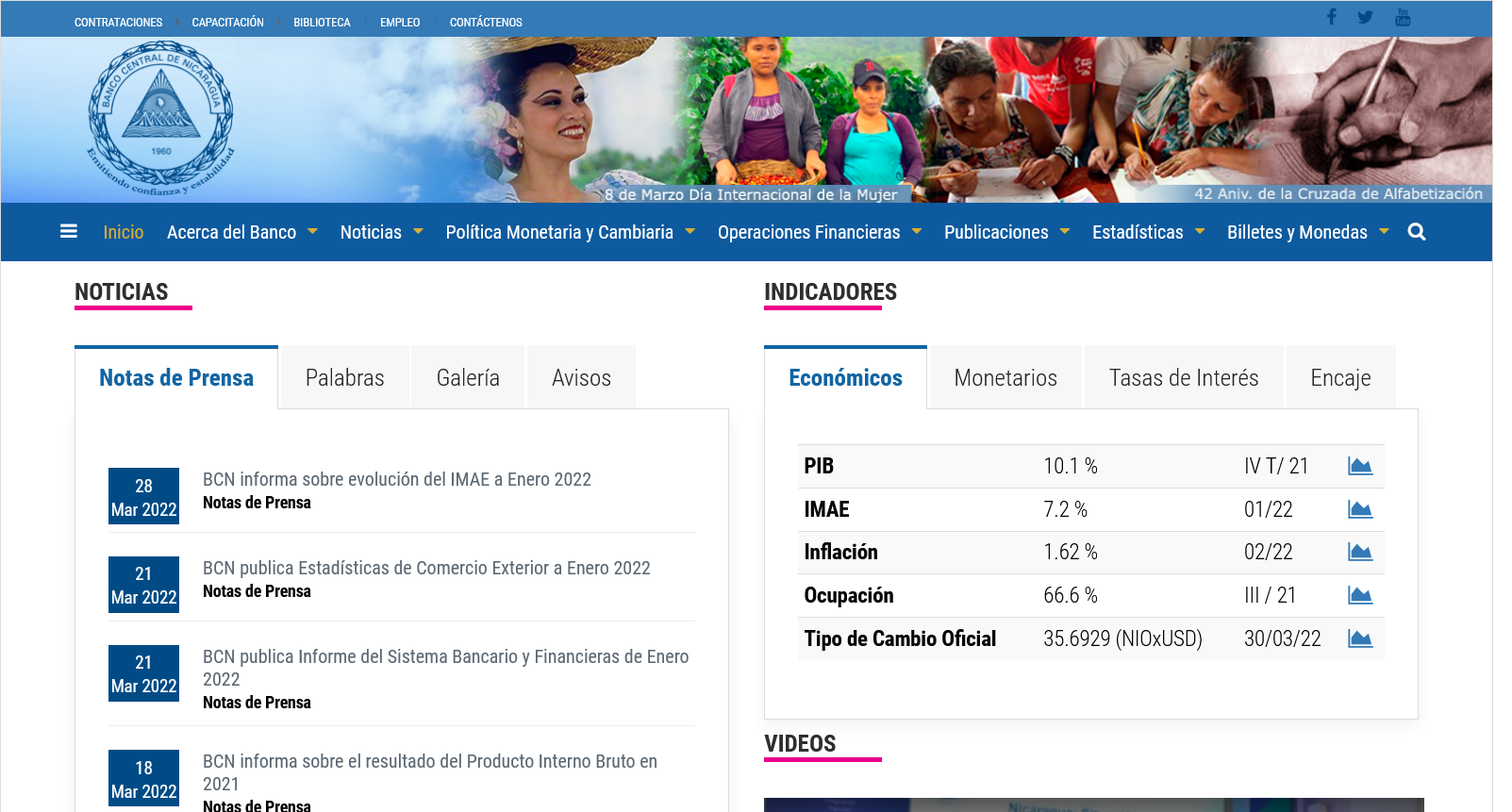The width and height of the screenshot is (1512, 812).
Task: Open the Comercio Exterior press note
Action: 425,568
